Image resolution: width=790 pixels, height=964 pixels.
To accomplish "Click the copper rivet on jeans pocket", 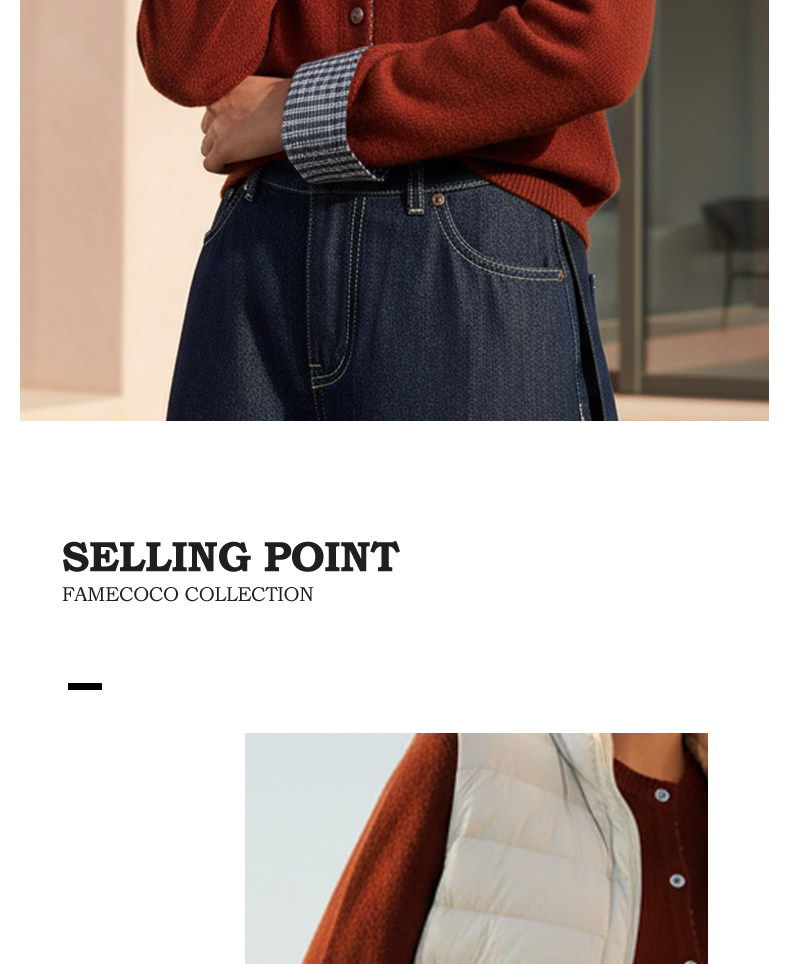I will [438, 199].
